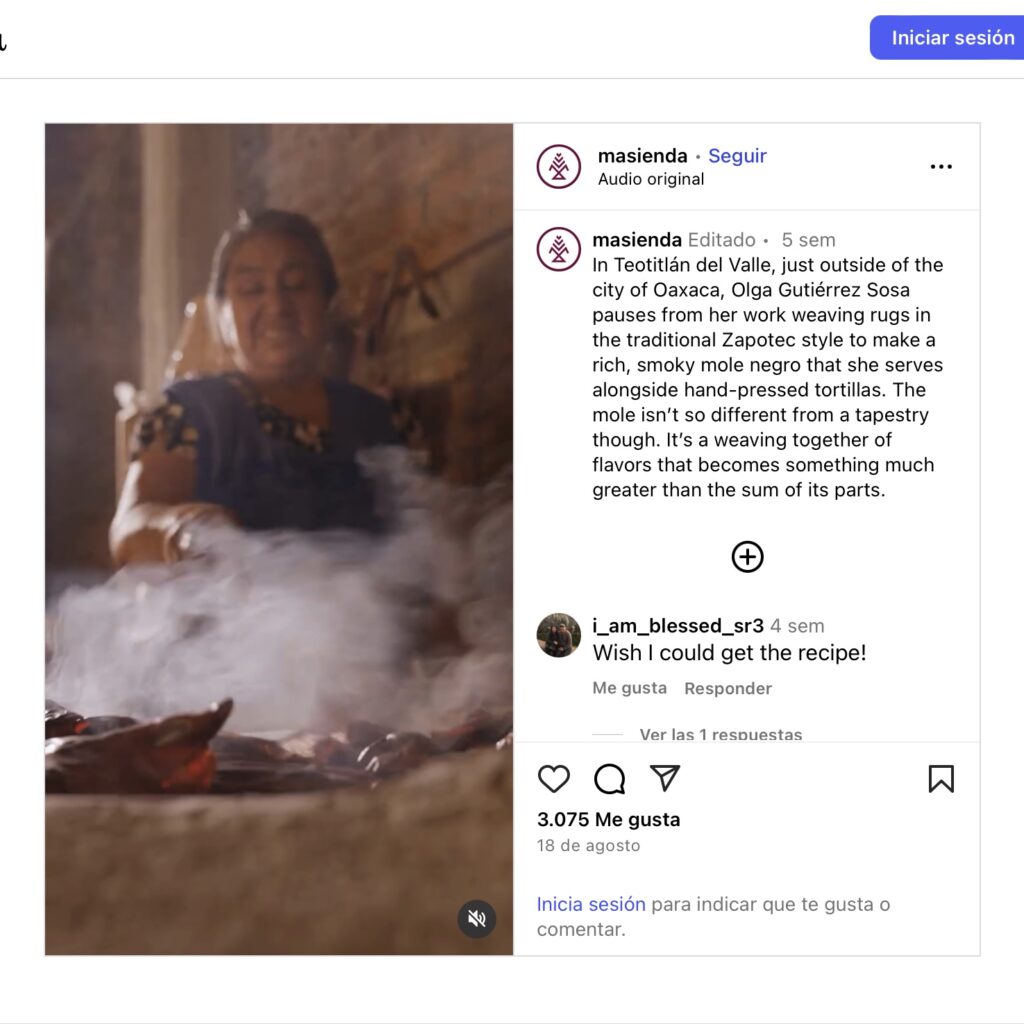
Task: Click the masienda avatar beside the caption
Action: point(559,250)
